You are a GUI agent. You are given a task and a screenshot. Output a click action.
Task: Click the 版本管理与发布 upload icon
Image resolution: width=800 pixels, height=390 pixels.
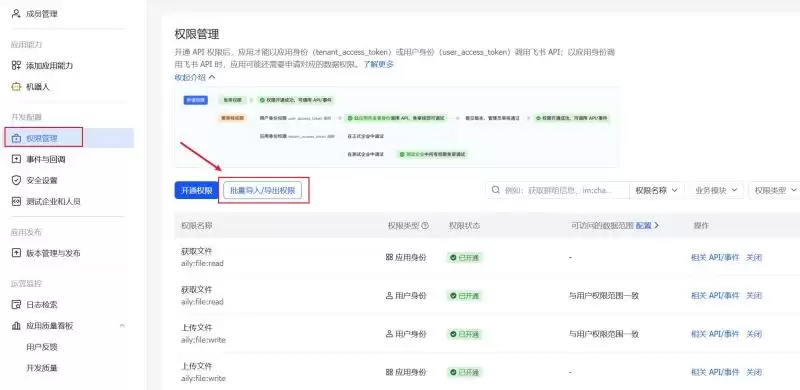coord(16,253)
